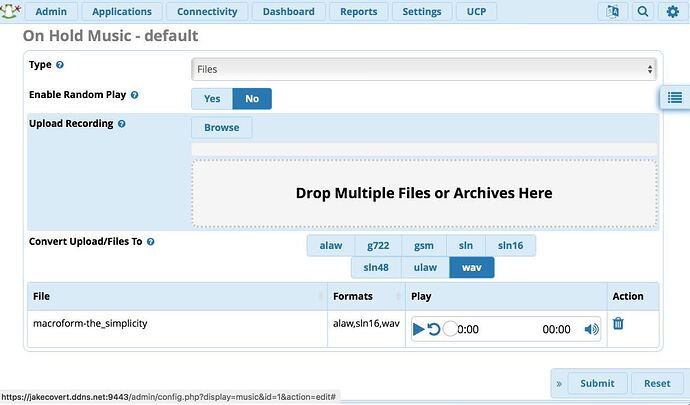
Task: Reset the form
Action: tap(657, 383)
